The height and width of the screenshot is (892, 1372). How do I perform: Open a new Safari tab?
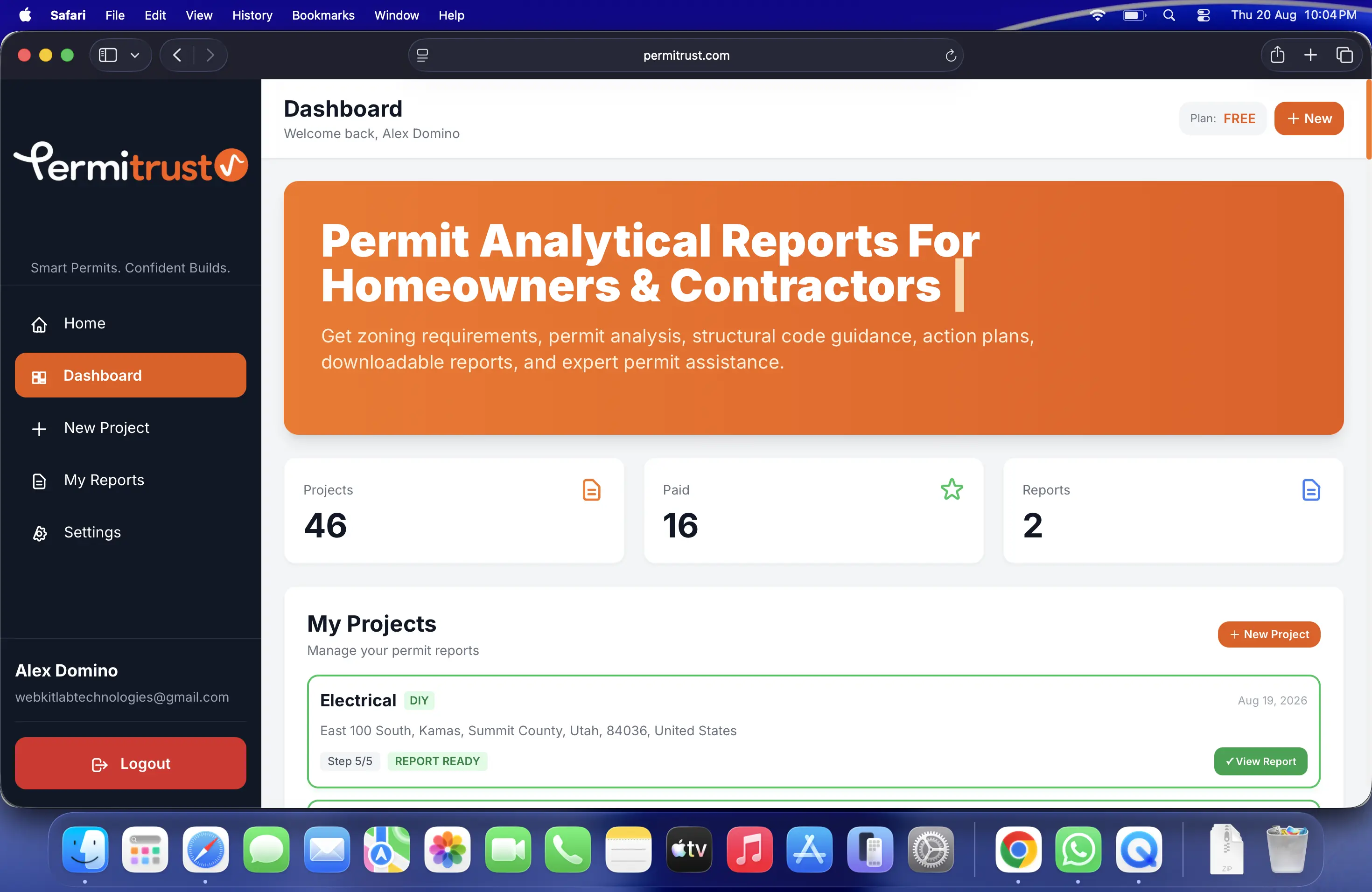pos(1310,55)
